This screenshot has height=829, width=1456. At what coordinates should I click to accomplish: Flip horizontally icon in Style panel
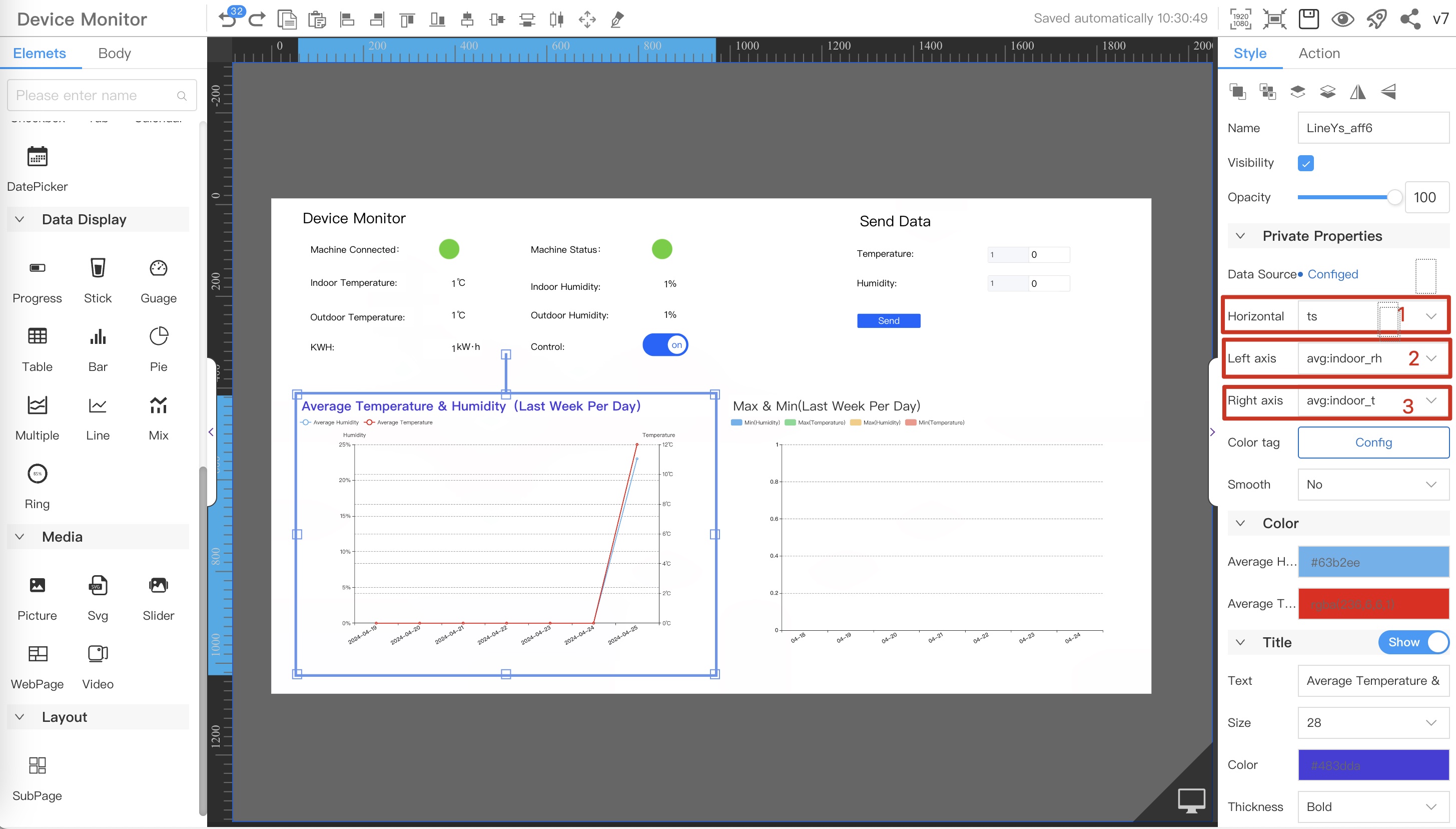pos(1357,92)
